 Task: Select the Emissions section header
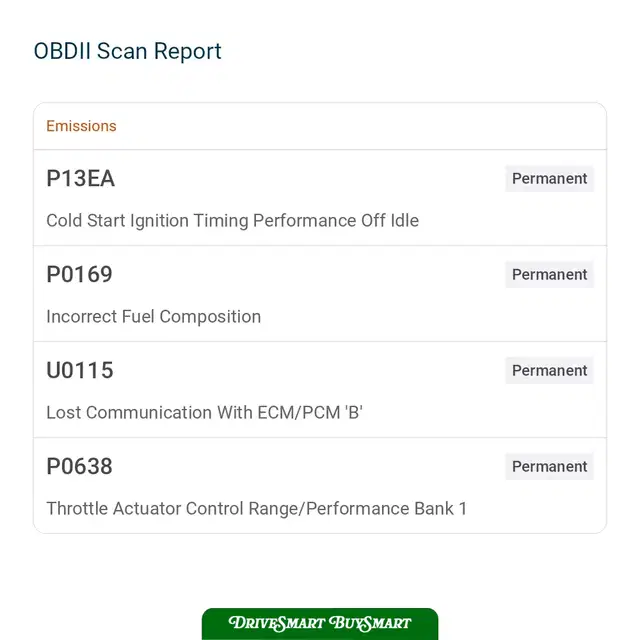[81, 126]
